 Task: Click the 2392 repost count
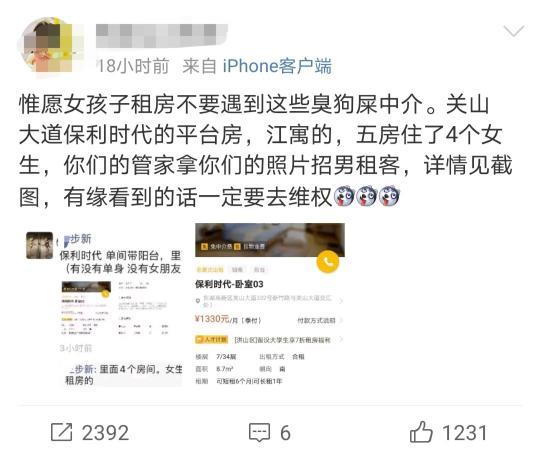click(105, 433)
